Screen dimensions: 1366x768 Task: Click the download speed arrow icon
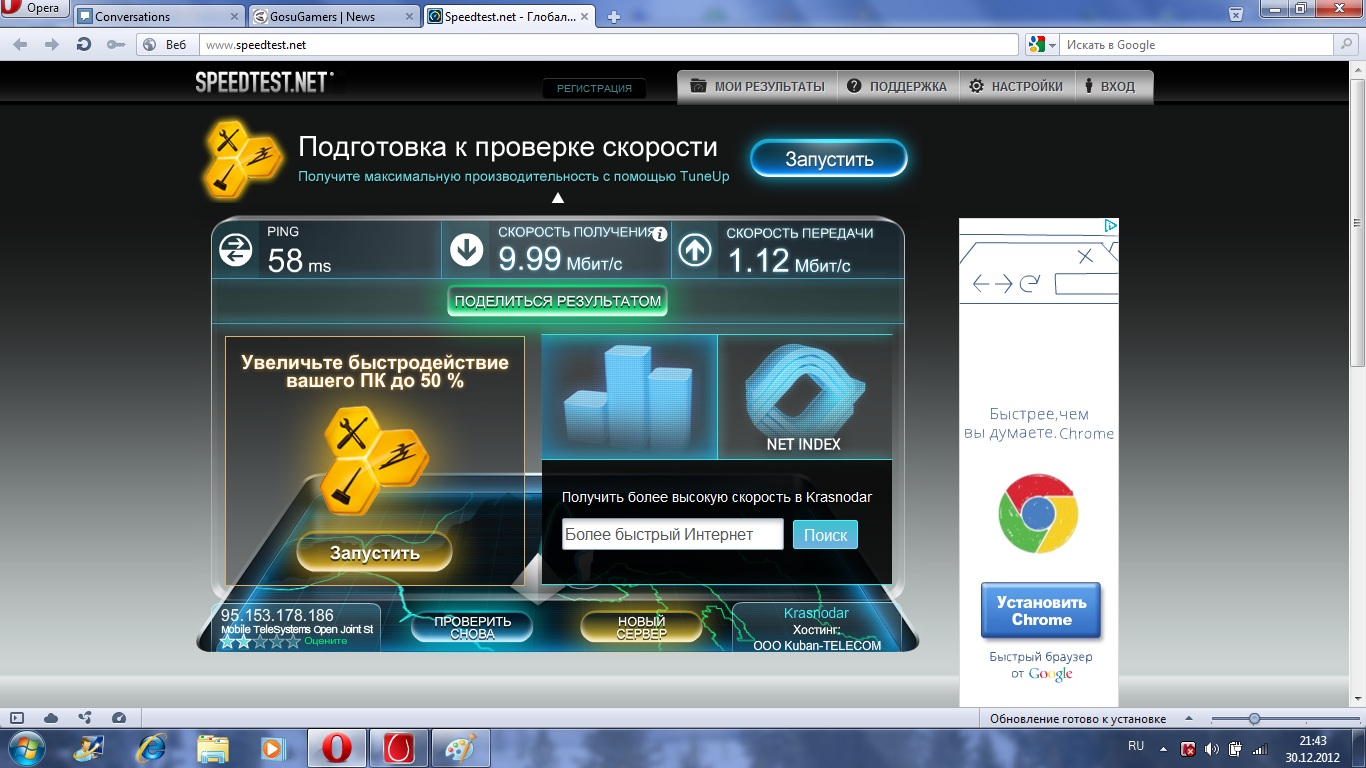467,250
